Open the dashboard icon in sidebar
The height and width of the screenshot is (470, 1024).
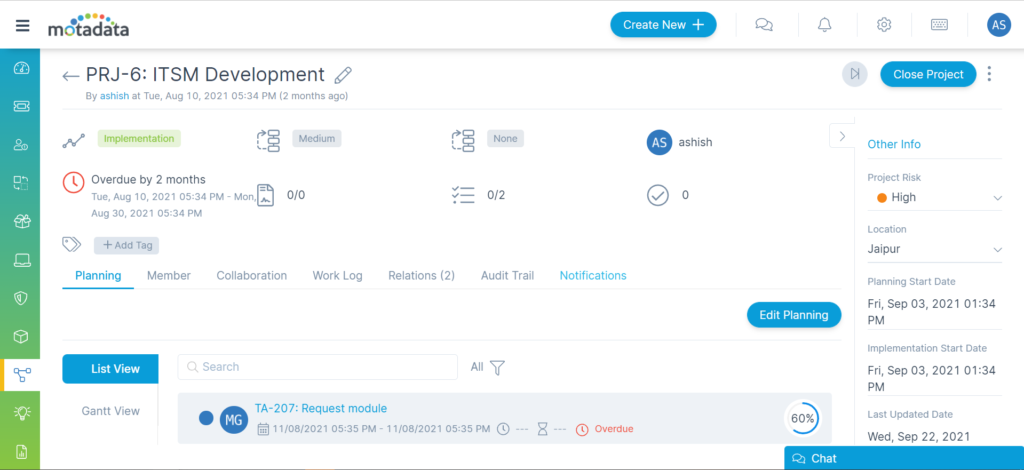click(21, 69)
